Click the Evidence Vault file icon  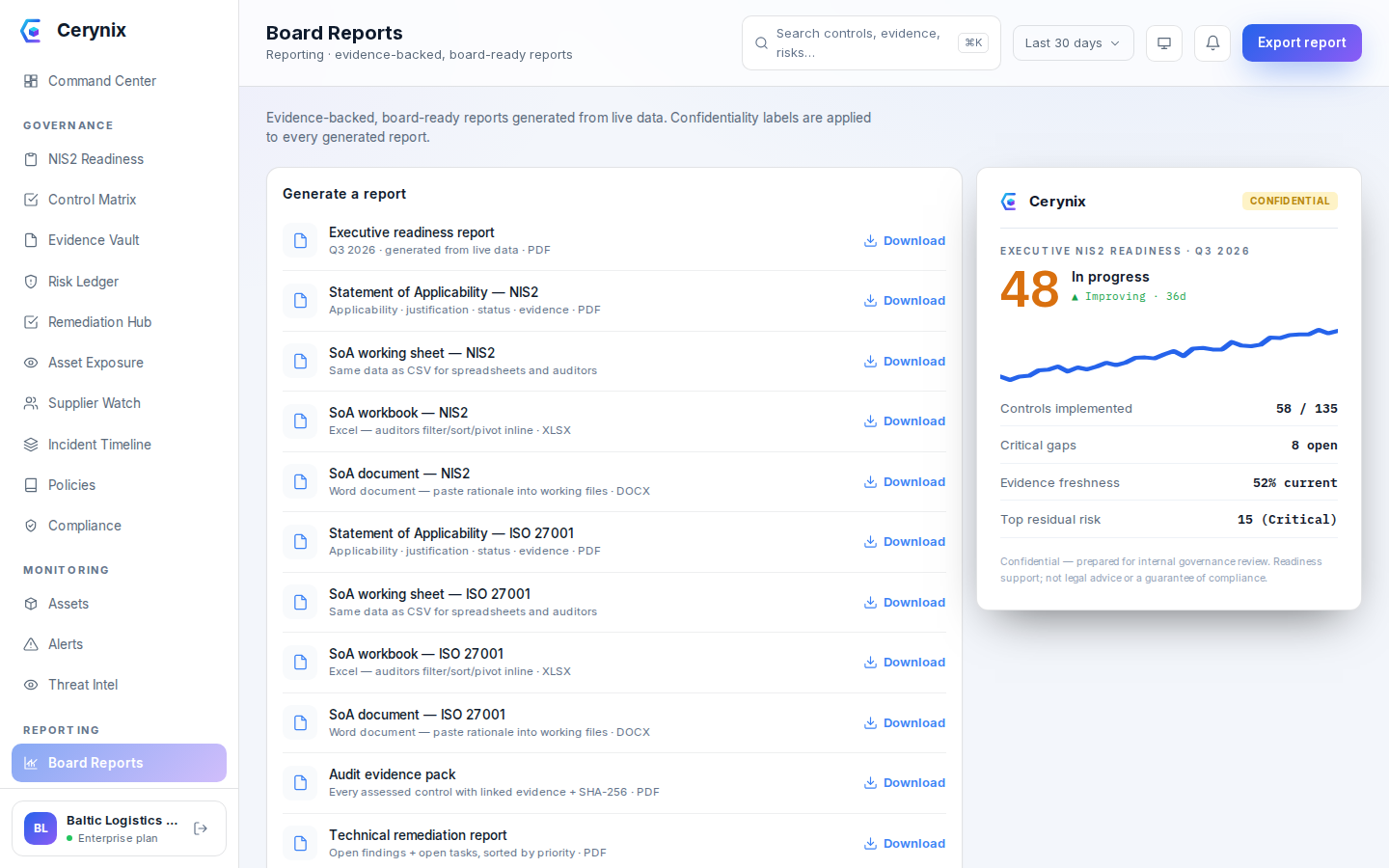[x=31, y=240]
